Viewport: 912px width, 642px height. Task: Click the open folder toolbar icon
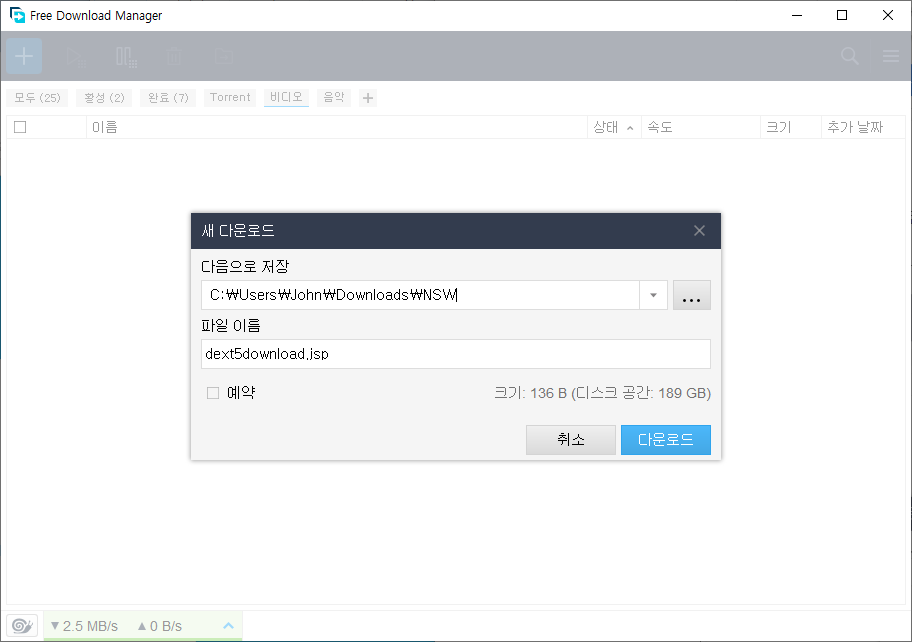pos(224,56)
